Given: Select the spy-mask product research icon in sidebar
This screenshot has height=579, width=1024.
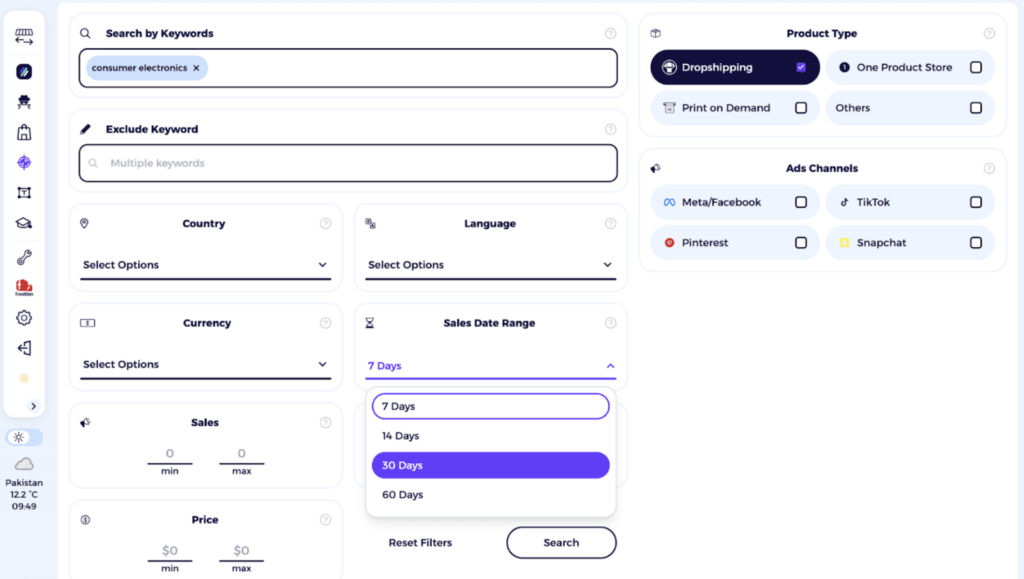Looking at the screenshot, I should coord(24,101).
